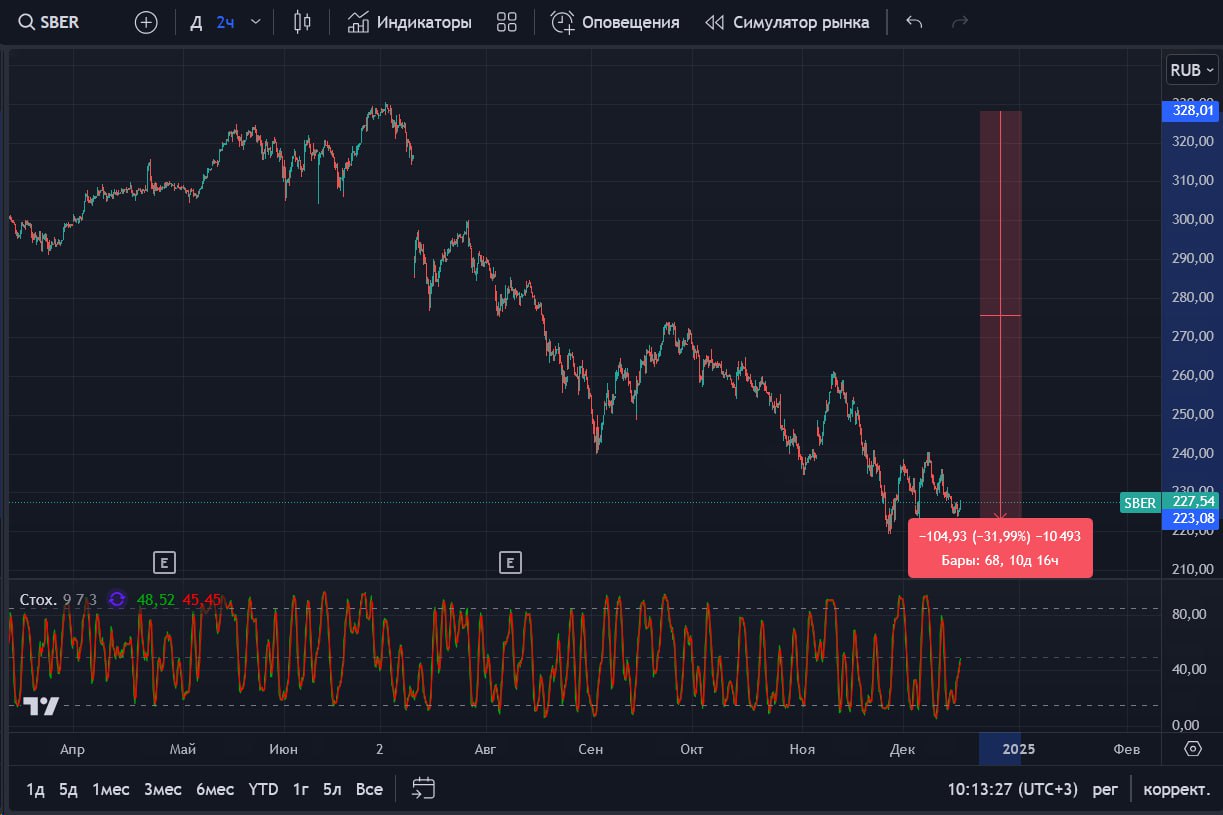Select 1г time range
The height and width of the screenshot is (815, 1223).
point(300,789)
